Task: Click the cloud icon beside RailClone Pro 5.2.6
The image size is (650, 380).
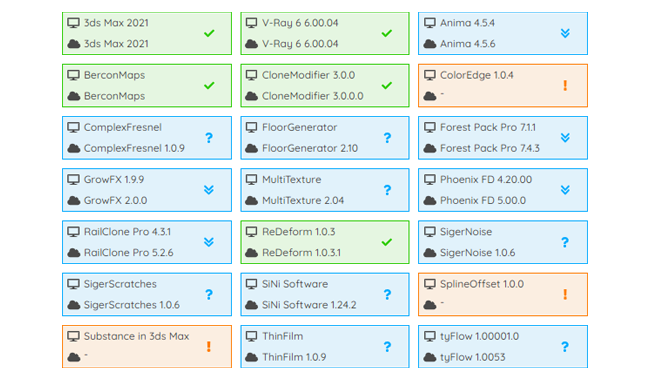Action: click(73, 252)
